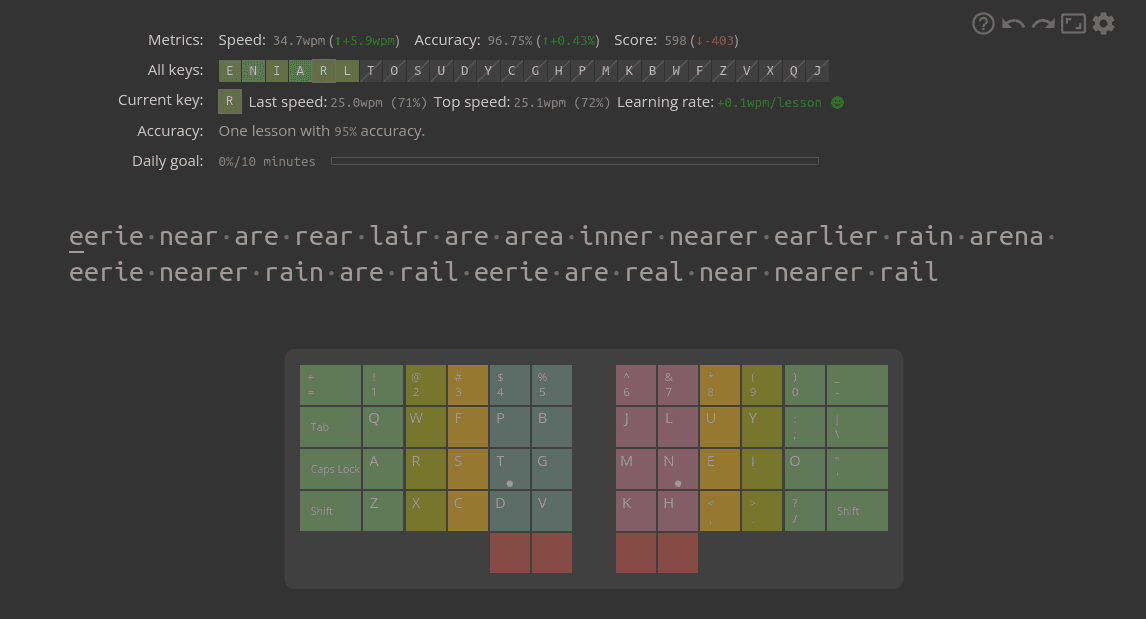Click the right Shift on virtual keyboard

coord(857,510)
